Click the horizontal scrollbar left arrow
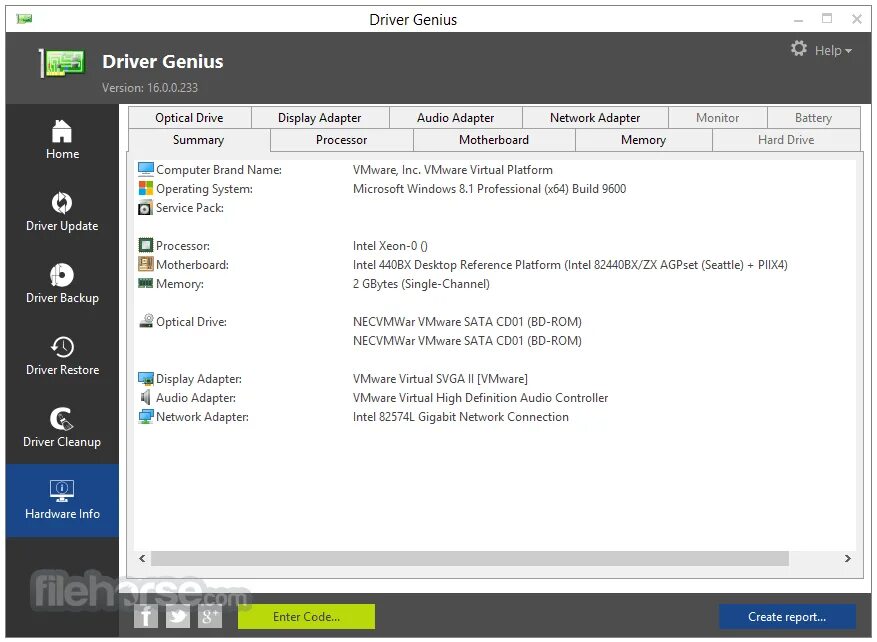Image resolution: width=877 pixels, height=642 pixels. click(142, 558)
